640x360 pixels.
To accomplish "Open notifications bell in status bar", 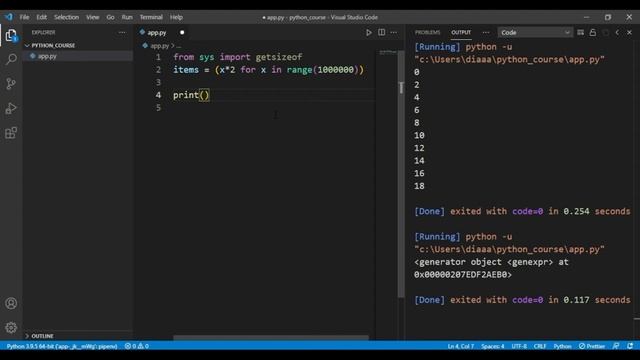I will [x=630, y=346].
